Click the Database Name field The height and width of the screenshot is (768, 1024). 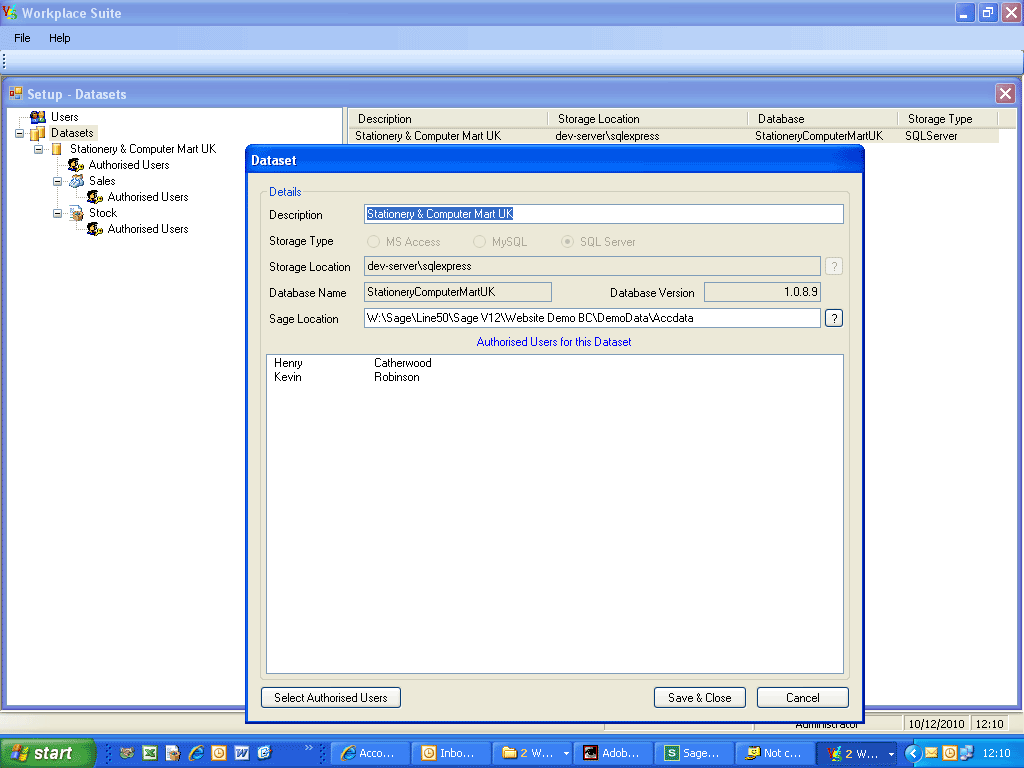(x=458, y=292)
